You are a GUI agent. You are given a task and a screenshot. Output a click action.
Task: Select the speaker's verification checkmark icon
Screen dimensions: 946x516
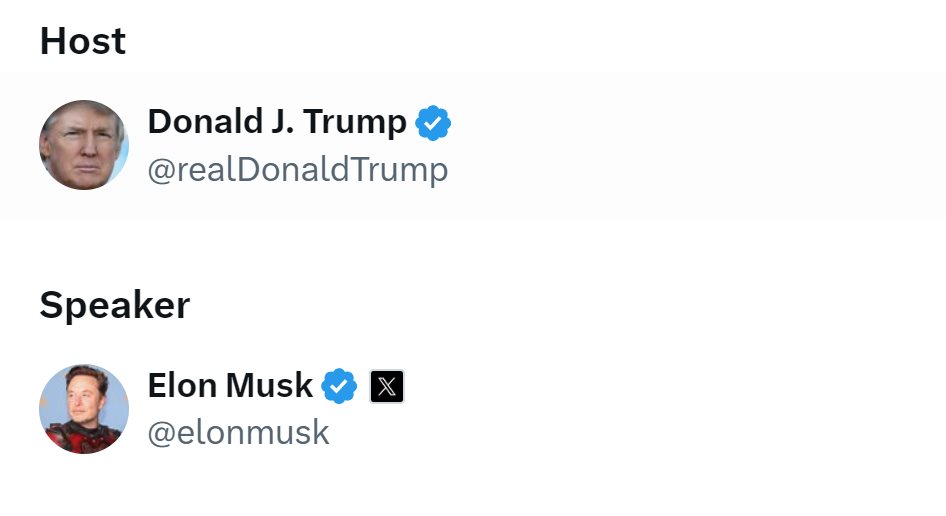340,386
